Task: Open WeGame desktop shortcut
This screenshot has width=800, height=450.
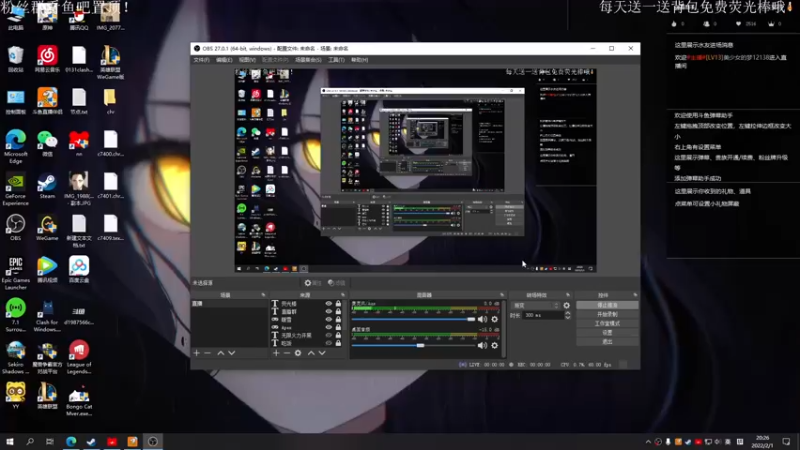Action: point(47,228)
